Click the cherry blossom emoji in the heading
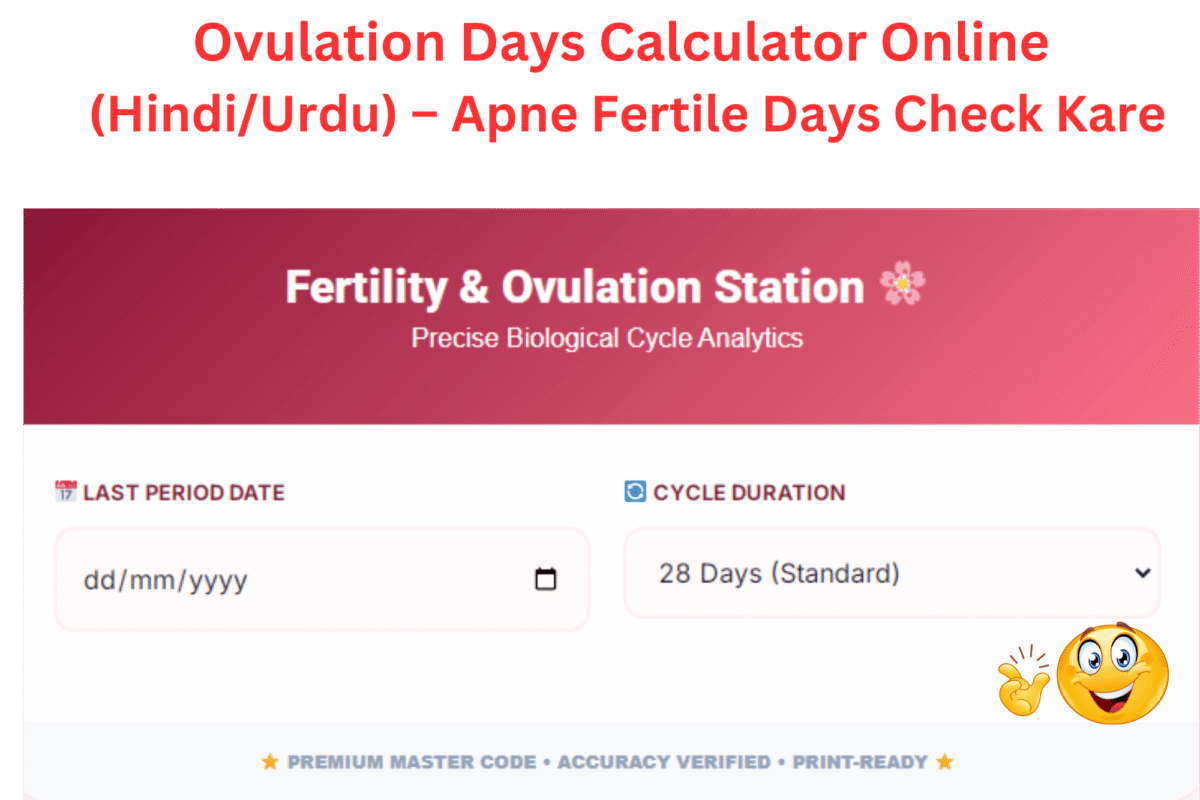Image resolution: width=1200 pixels, height=800 pixels. tap(901, 284)
